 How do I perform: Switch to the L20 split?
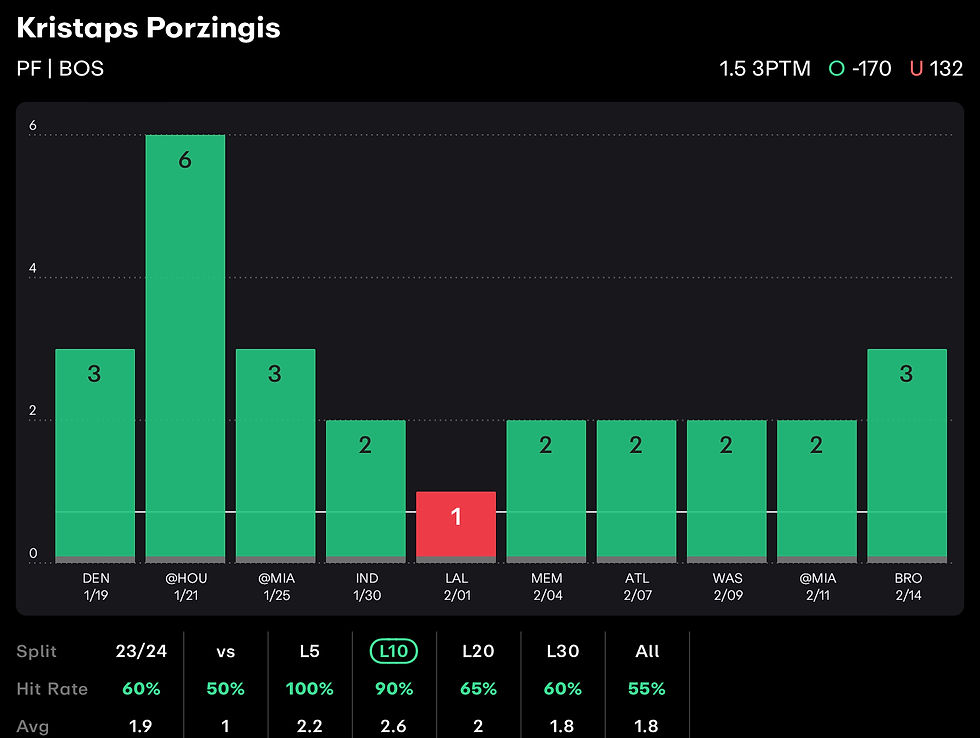[x=479, y=652]
